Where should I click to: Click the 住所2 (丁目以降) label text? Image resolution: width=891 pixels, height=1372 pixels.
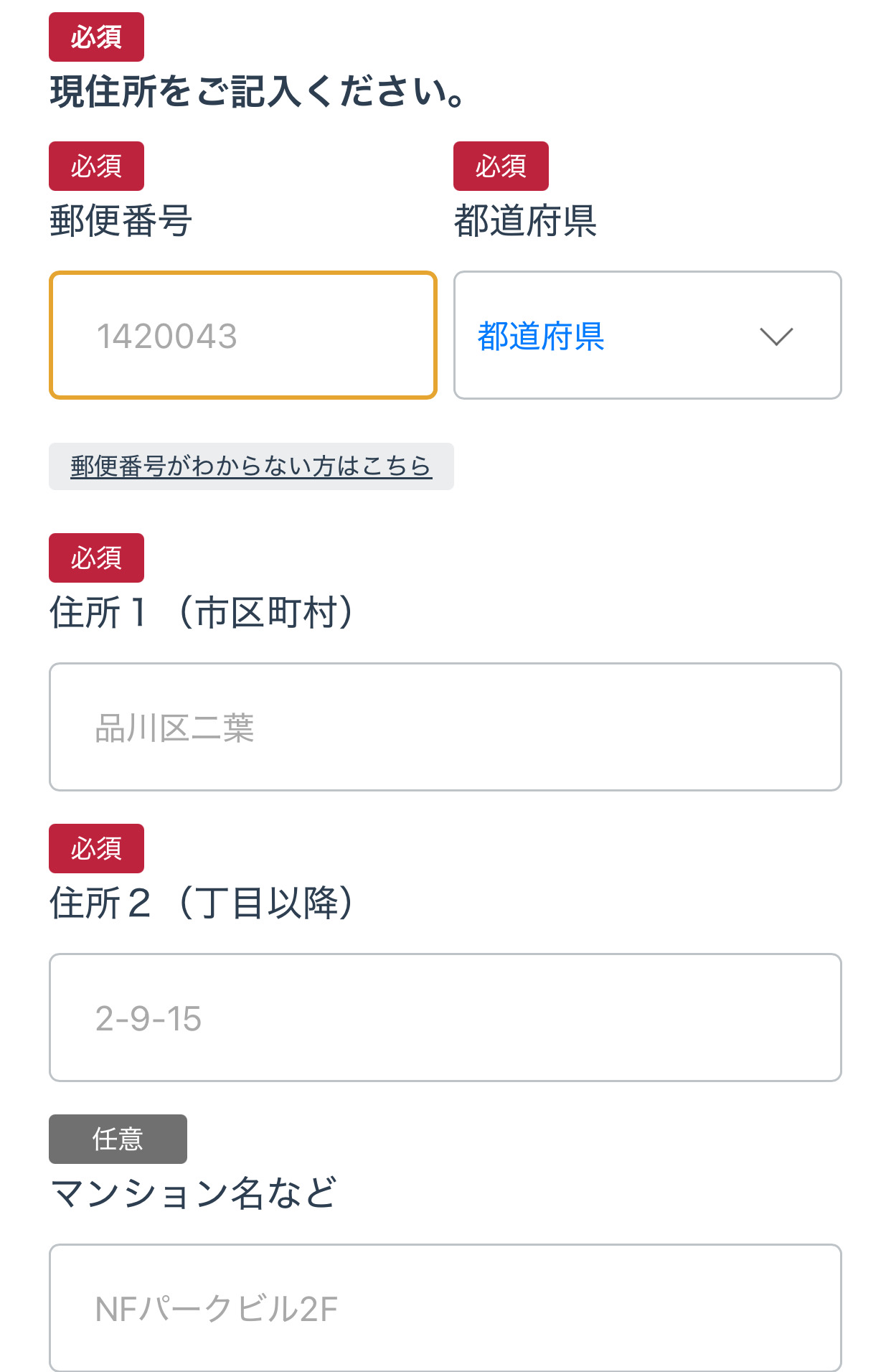coord(201,903)
